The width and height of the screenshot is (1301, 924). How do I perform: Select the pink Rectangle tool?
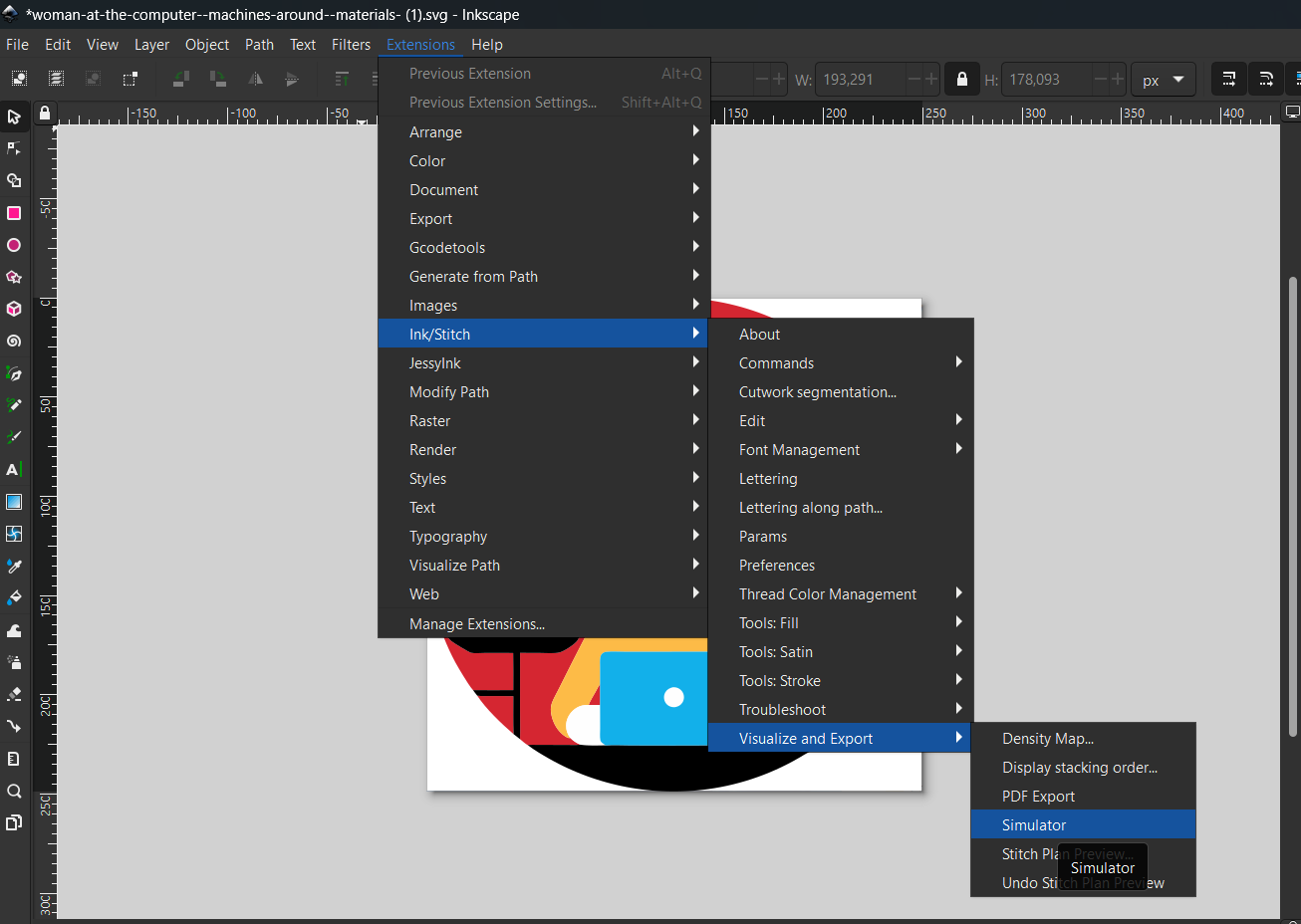coord(14,213)
